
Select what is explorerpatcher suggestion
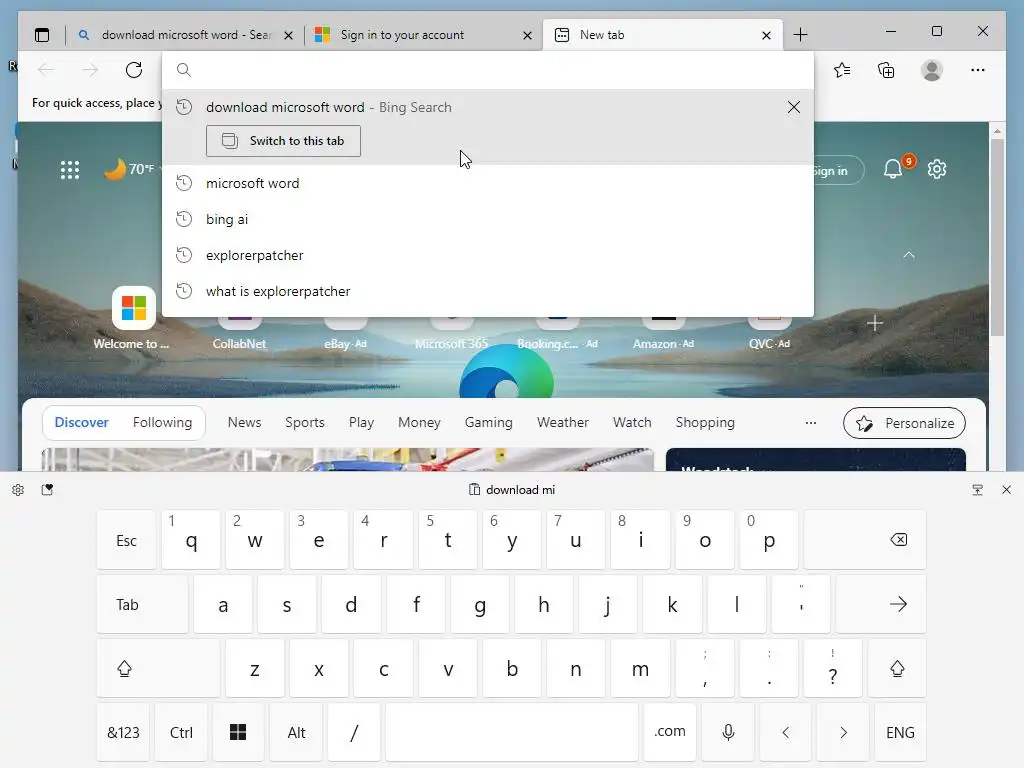(488, 291)
